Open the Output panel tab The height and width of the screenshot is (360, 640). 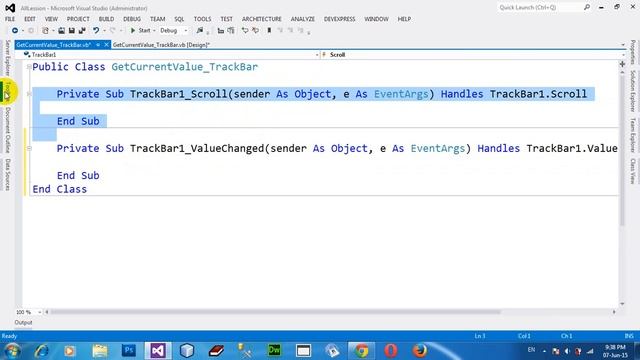click(x=23, y=322)
